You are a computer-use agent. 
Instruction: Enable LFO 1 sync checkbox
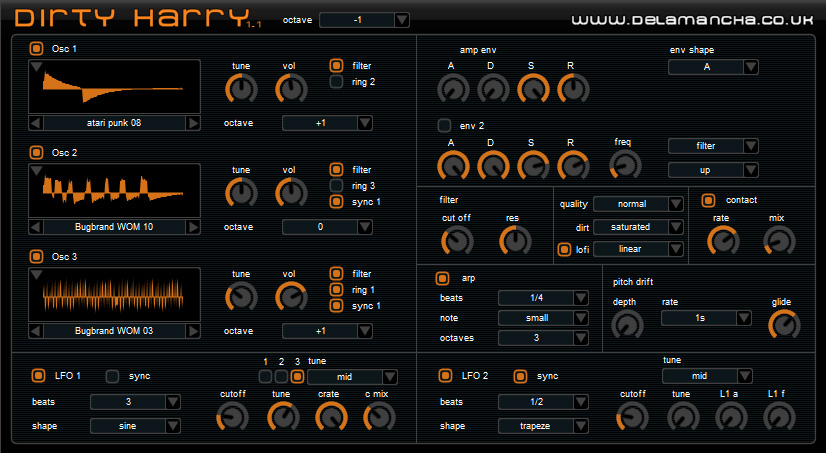click(112, 376)
